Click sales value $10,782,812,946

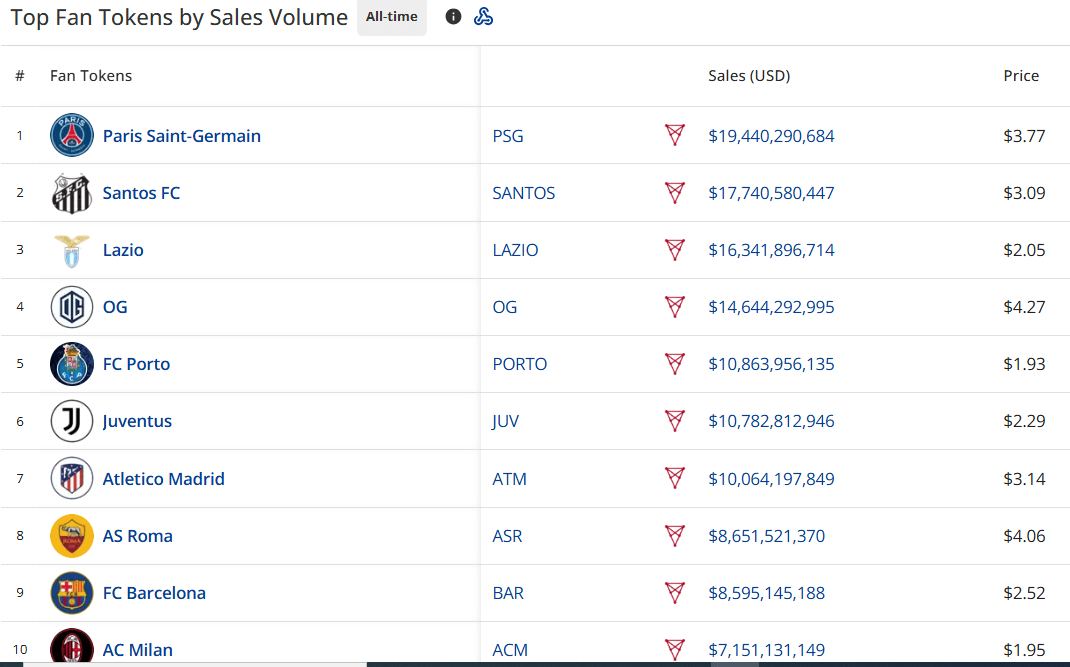771,421
